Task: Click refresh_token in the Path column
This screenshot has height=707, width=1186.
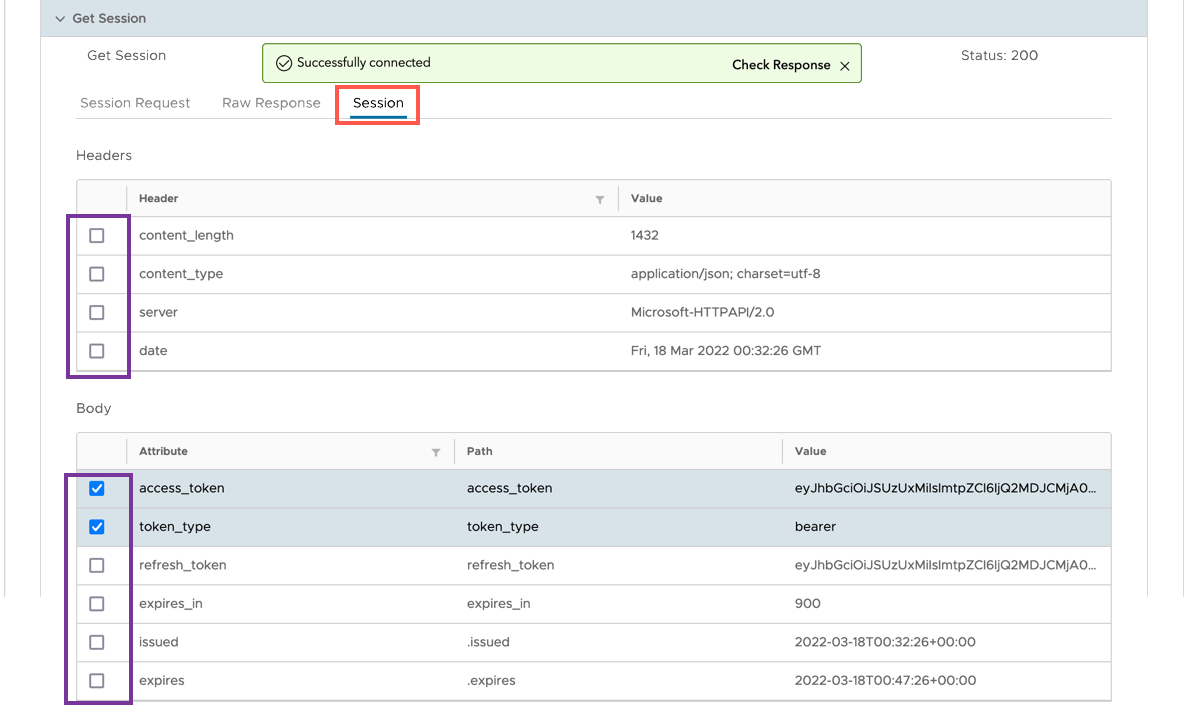Action: (x=510, y=566)
